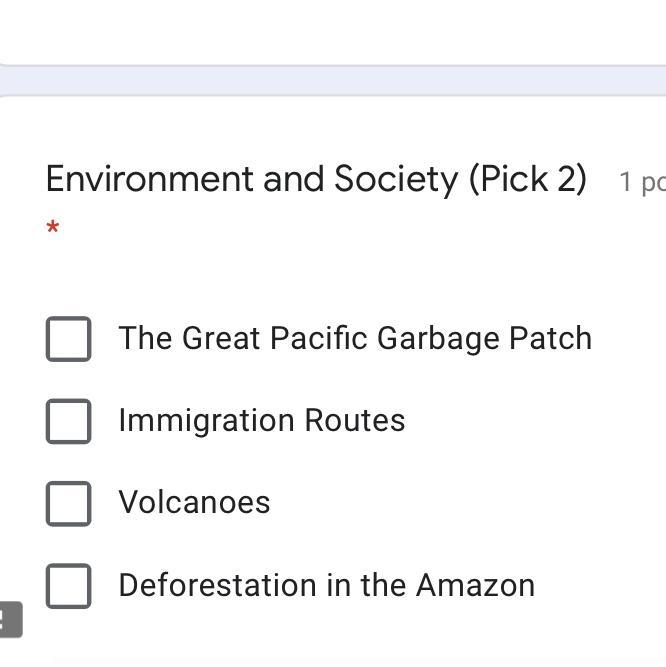Click the word 'Environment' in the title
This screenshot has width=666, height=667.
(x=150, y=179)
